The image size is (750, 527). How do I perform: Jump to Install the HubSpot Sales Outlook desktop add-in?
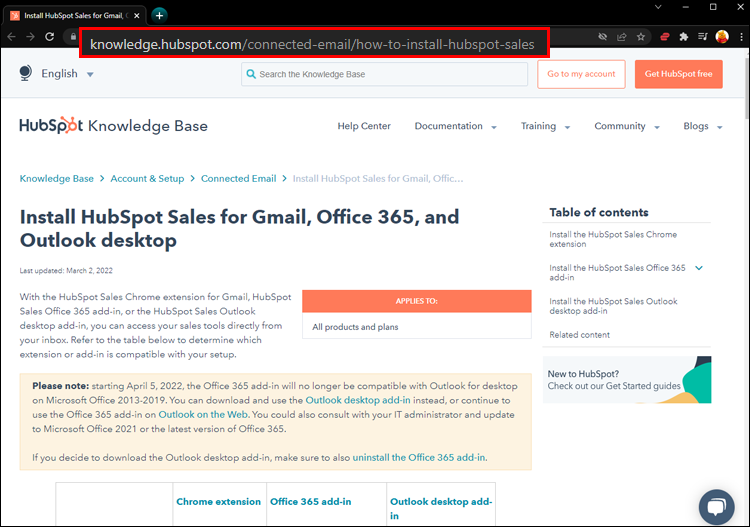[x=613, y=306]
